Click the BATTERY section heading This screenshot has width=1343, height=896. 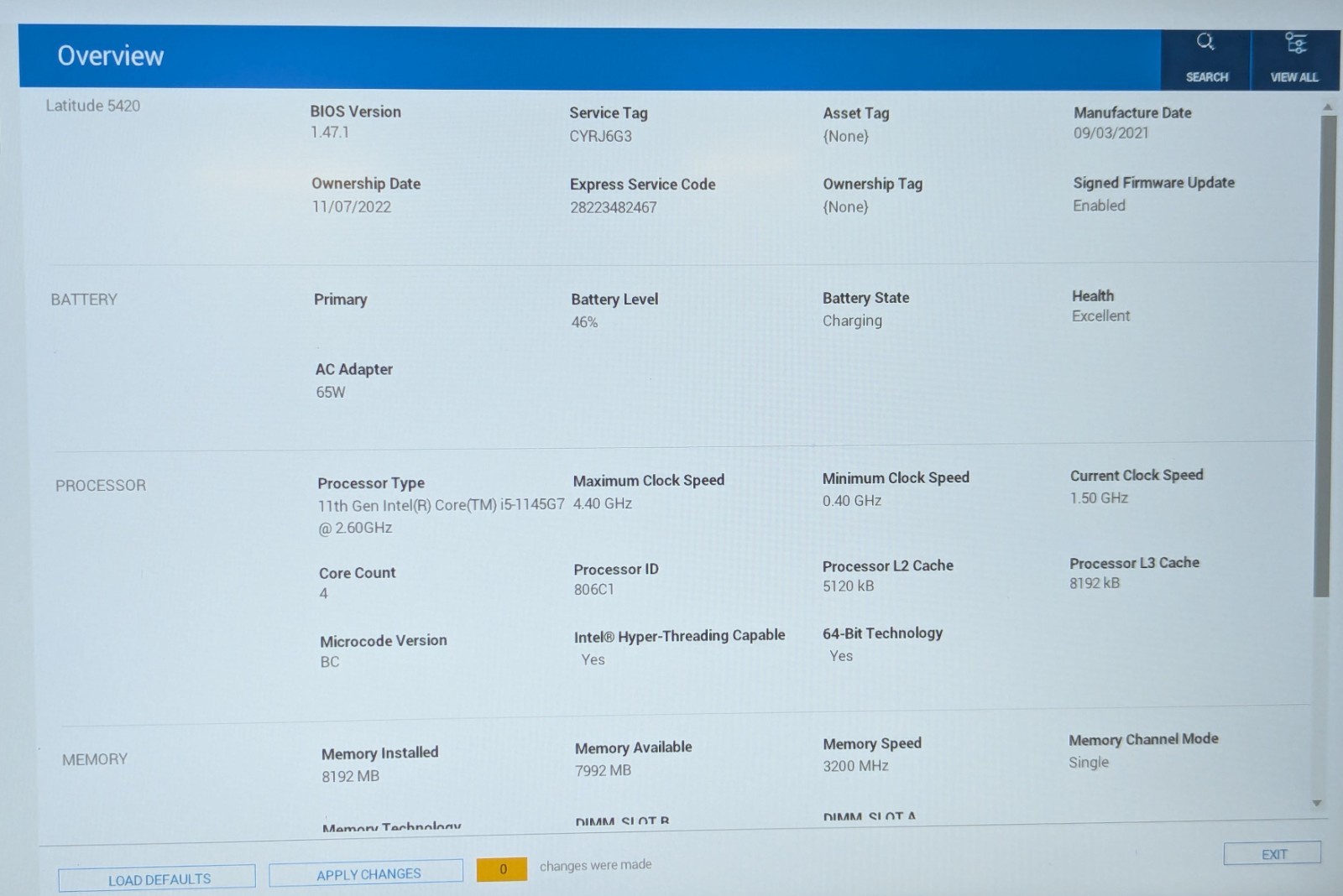[x=84, y=300]
